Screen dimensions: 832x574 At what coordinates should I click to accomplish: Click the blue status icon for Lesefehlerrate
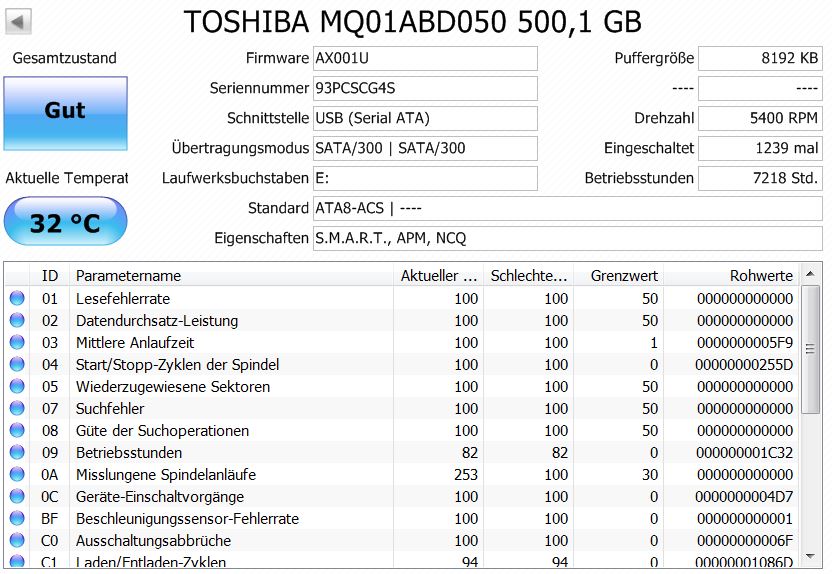[x=17, y=299]
